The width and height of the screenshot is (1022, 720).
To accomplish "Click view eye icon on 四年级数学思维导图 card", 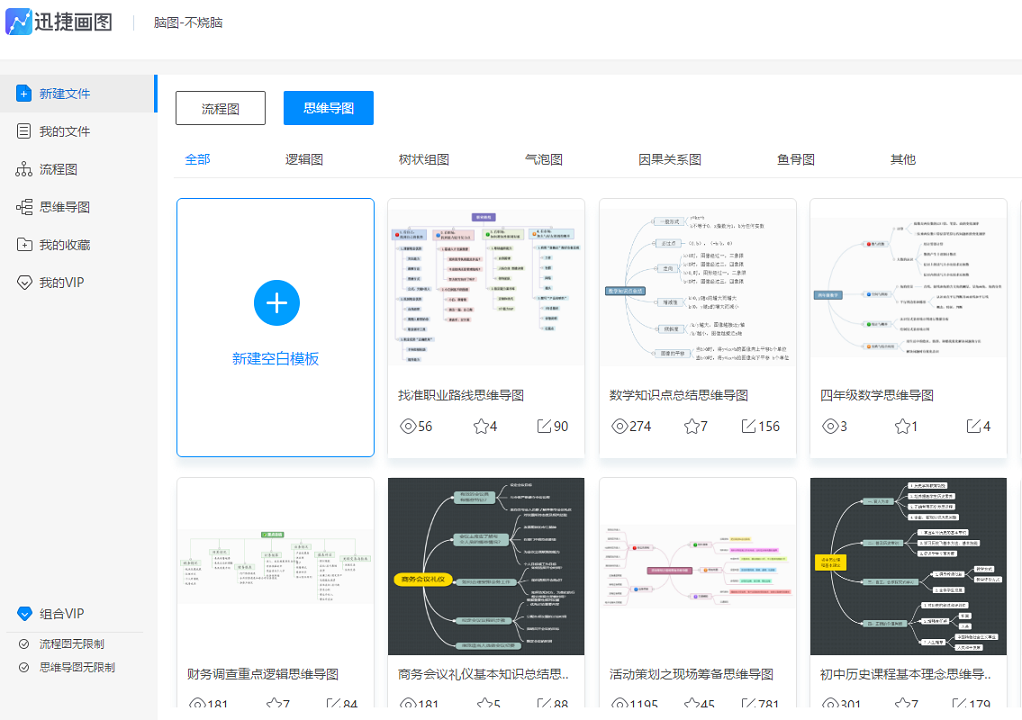I will click(830, 426).
